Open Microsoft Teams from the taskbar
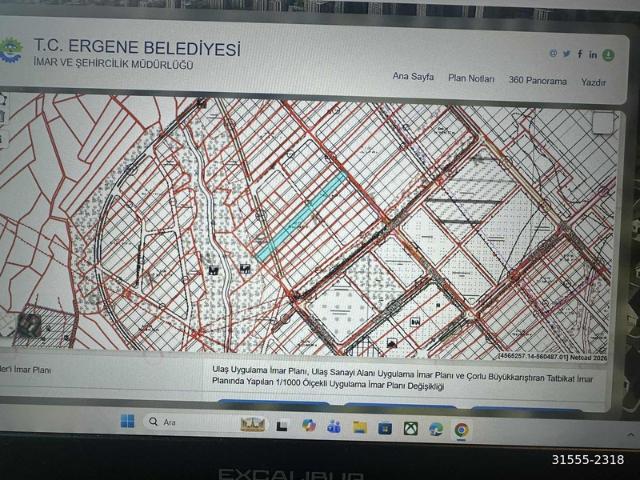Viewport: 640px width, 480px height. click(334, 427)
